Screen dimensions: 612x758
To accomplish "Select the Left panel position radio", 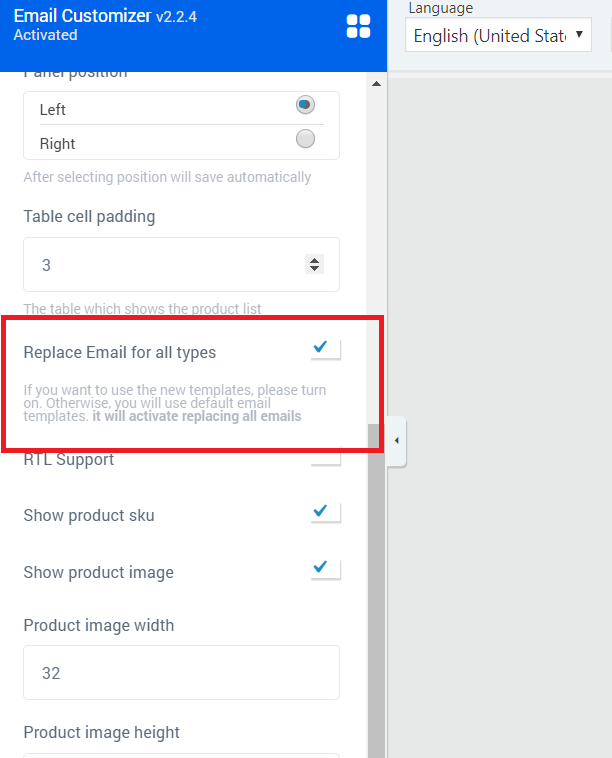I will click(305, 104).
